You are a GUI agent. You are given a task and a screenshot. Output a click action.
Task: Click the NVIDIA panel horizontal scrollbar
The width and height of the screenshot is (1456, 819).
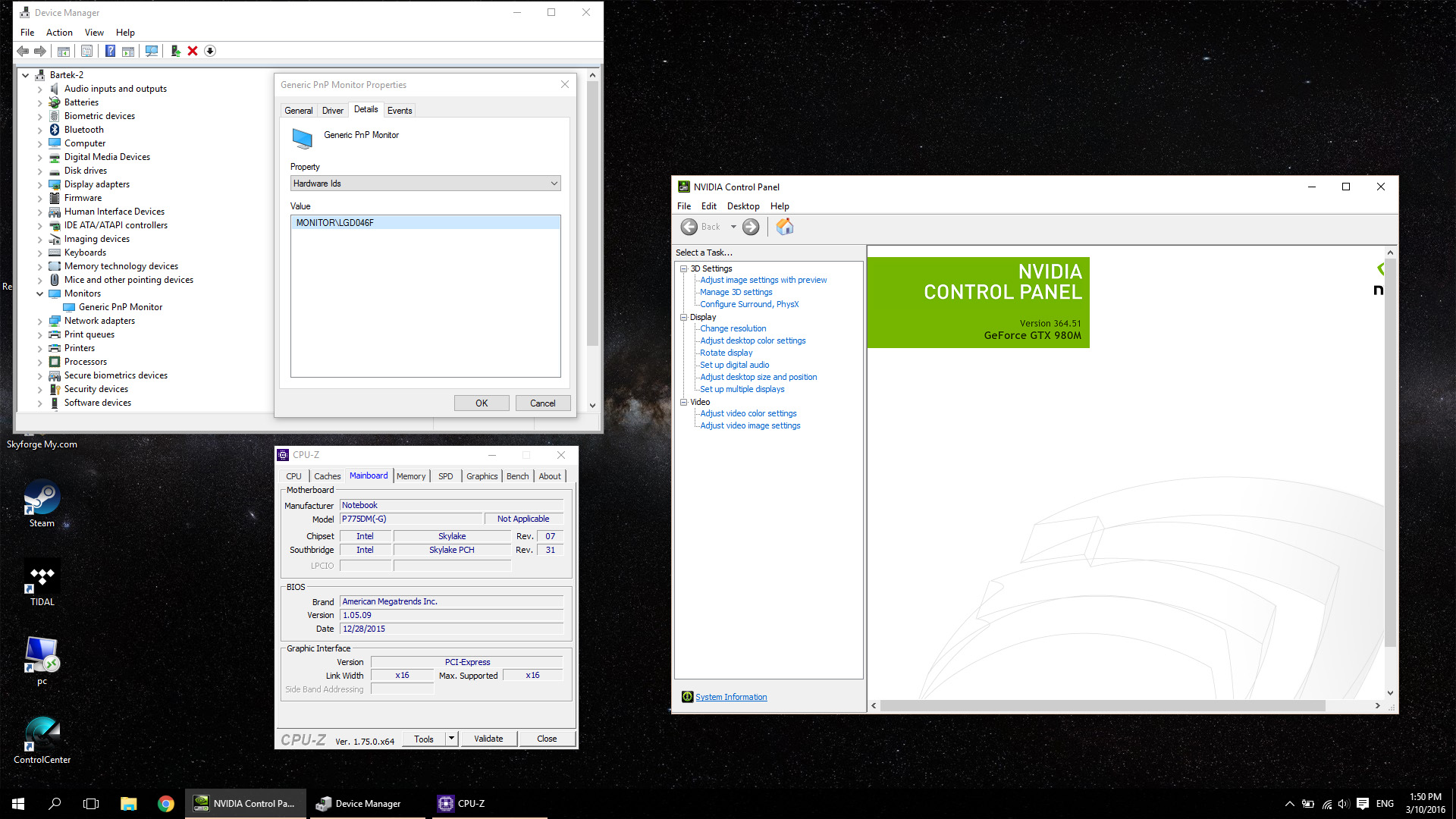(x=1103, y=705)
